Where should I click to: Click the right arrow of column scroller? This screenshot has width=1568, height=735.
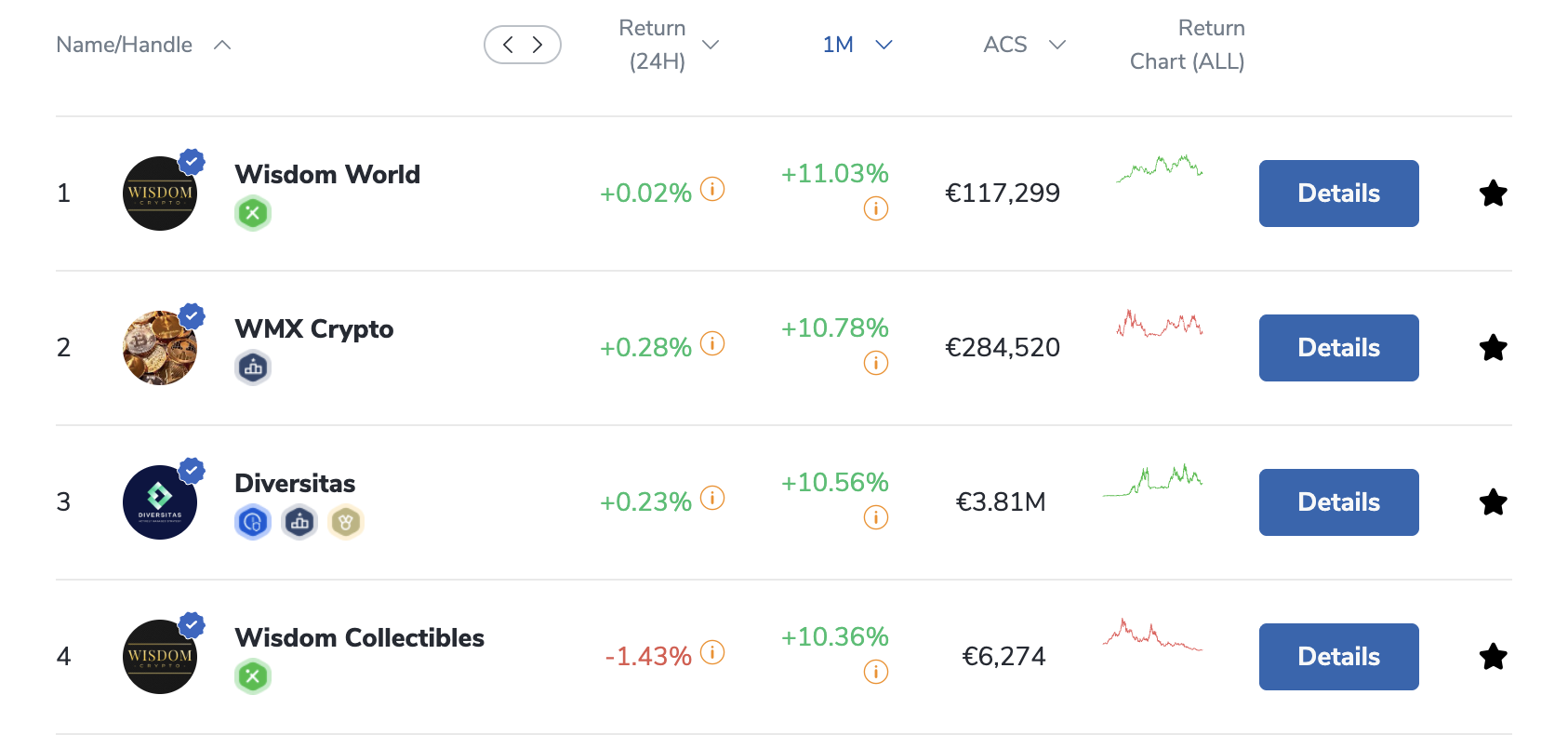coord(538,45)
